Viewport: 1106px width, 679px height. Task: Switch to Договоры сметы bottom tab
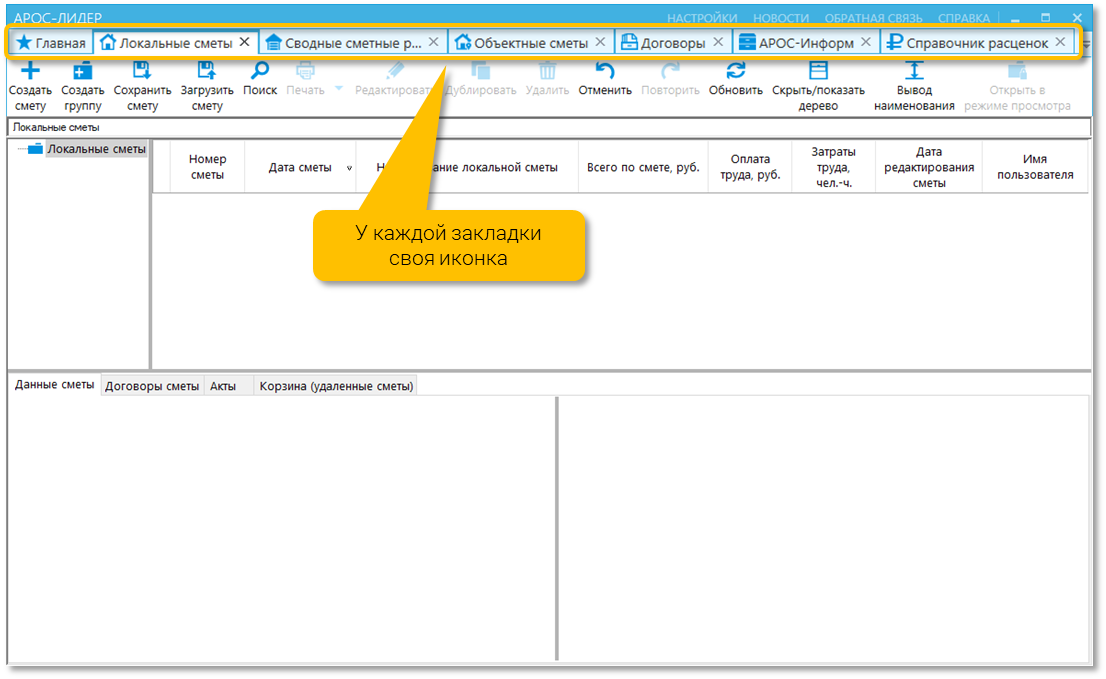(x=152, y=386)
